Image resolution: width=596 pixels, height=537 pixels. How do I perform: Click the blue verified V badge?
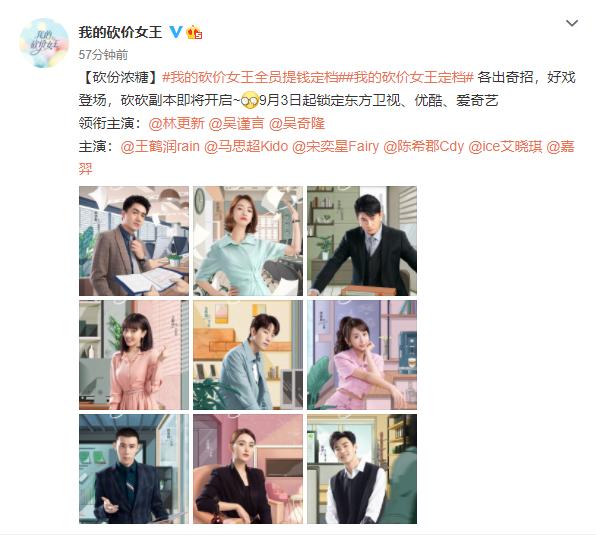coord(176,32)
